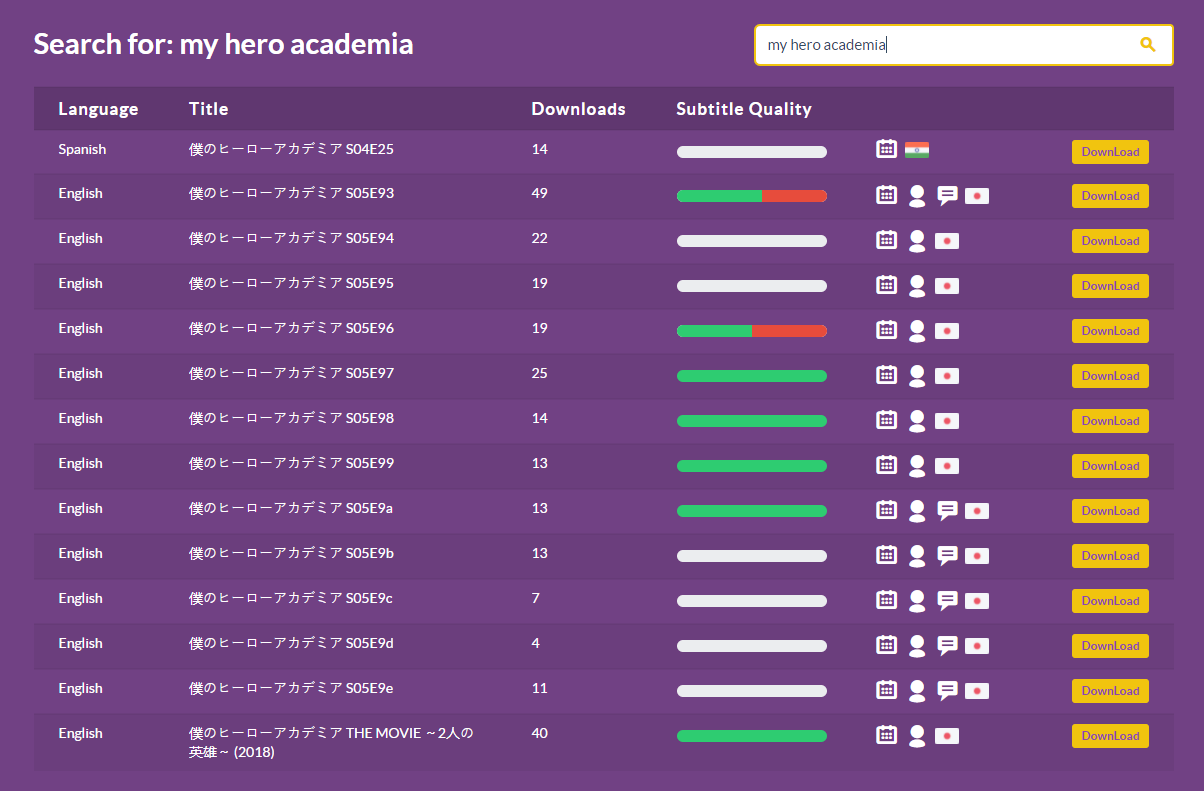Open comment icon in S05E9d row

(x=948, y=646)
